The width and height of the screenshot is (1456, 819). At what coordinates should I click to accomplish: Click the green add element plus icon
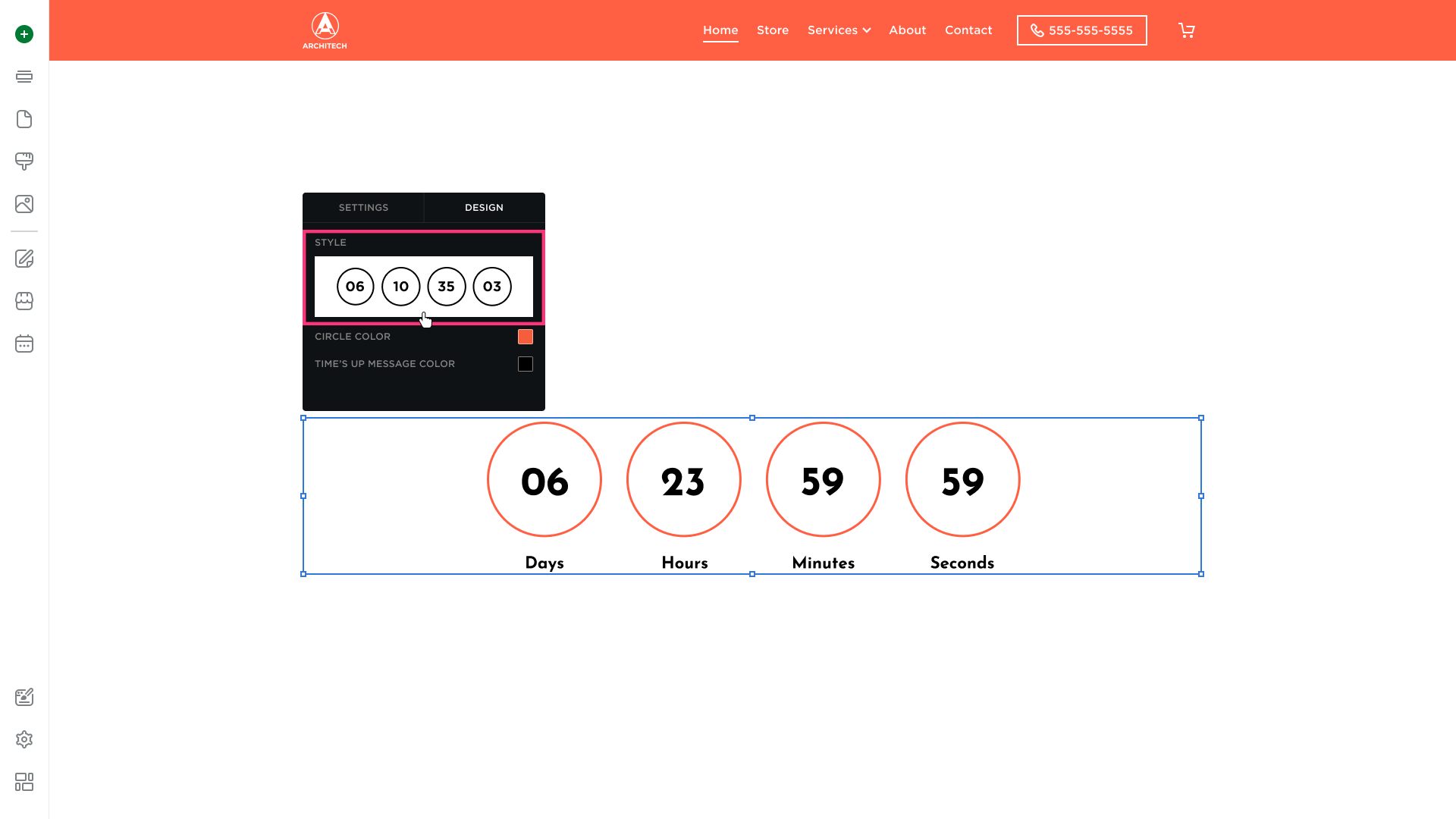(24, 34)
